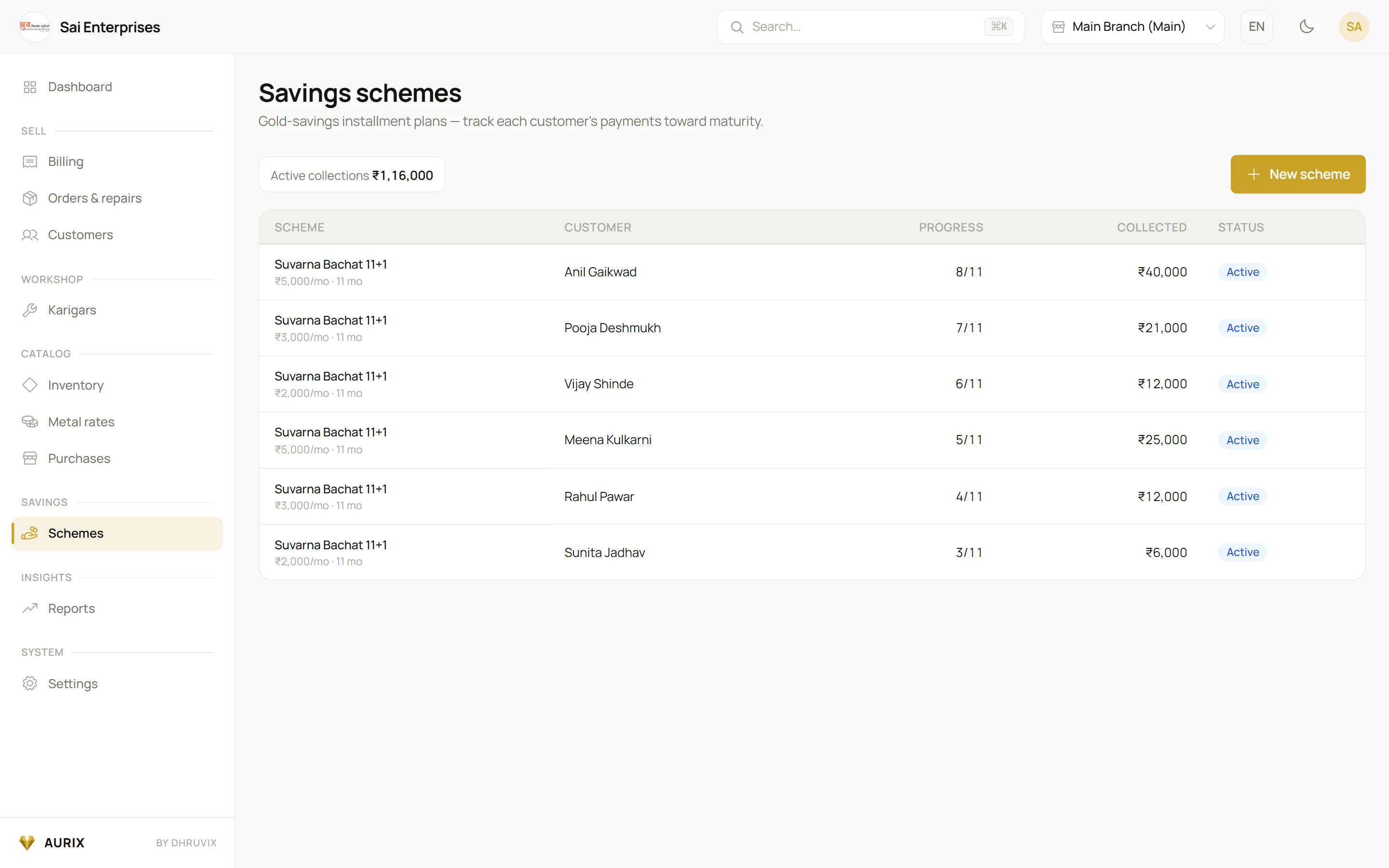Image resolution: width=1389 pixels, height=868 pixels.
Task: Open the Main Branch (Main) dropdown
Action: click(x=1132, y=27)
